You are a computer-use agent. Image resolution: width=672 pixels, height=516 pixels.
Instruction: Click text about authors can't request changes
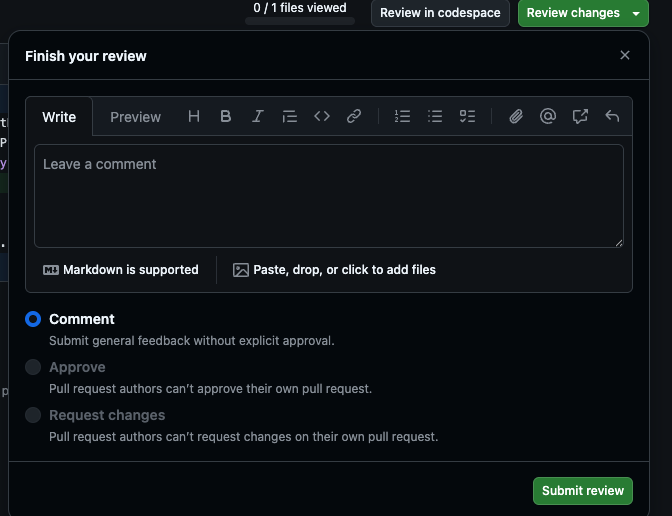(243, 437)
